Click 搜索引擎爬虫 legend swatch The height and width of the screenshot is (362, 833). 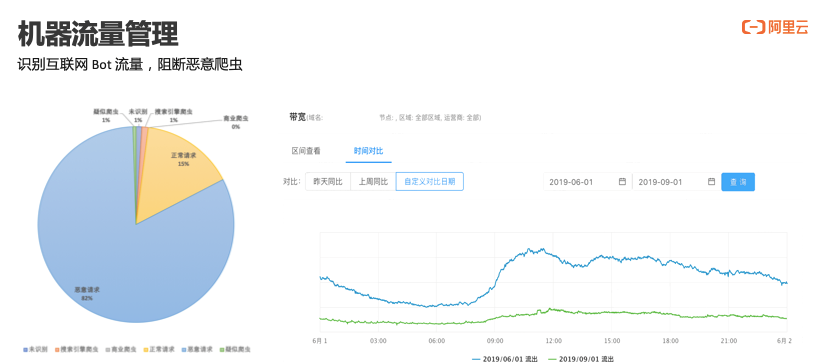coord(57,350)
